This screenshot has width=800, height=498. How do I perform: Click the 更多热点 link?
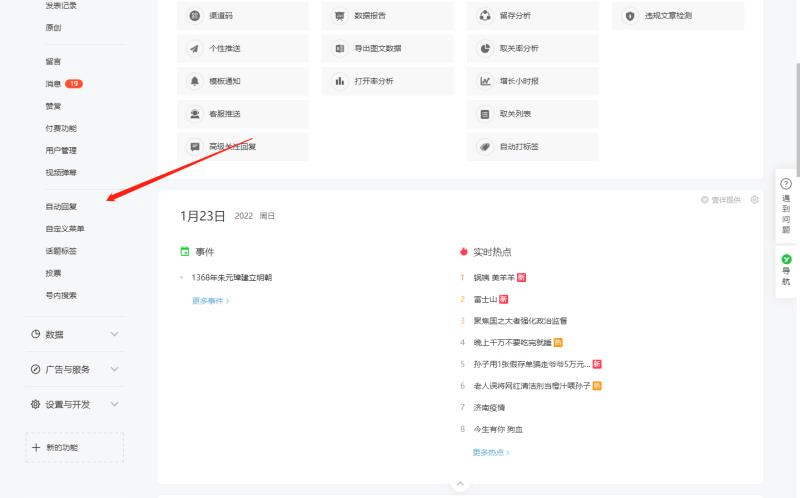(x=491, y=452)
